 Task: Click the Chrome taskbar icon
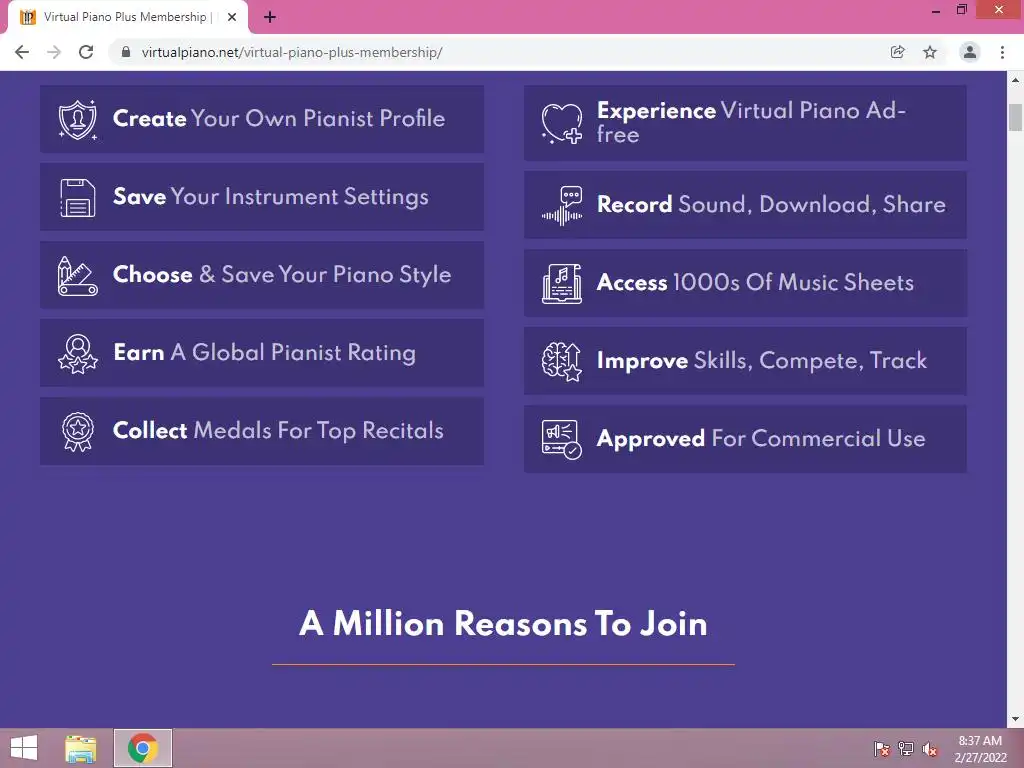(143, 748)
